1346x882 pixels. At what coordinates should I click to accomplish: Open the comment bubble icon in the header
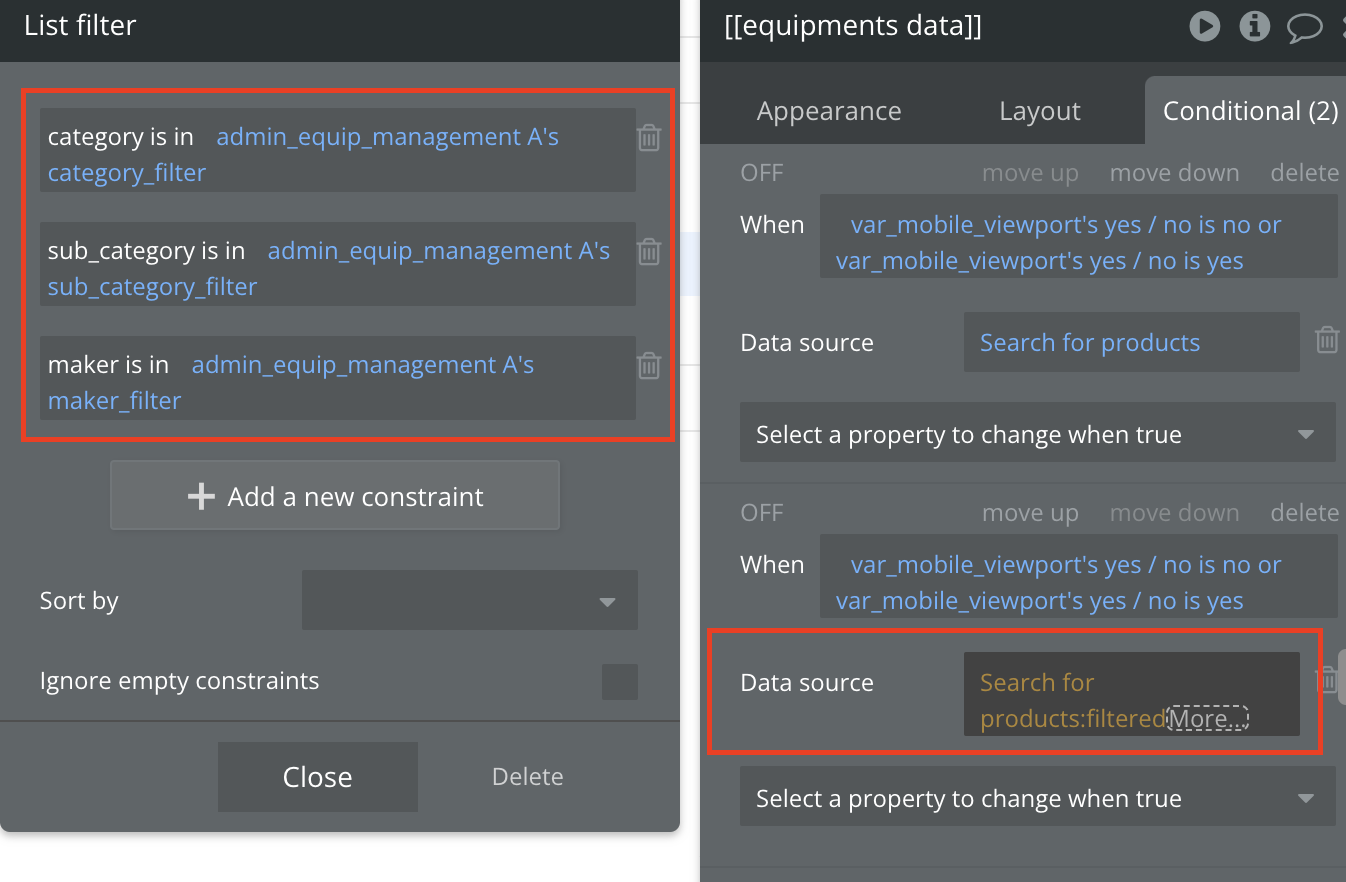click(x=1304, y=27)
